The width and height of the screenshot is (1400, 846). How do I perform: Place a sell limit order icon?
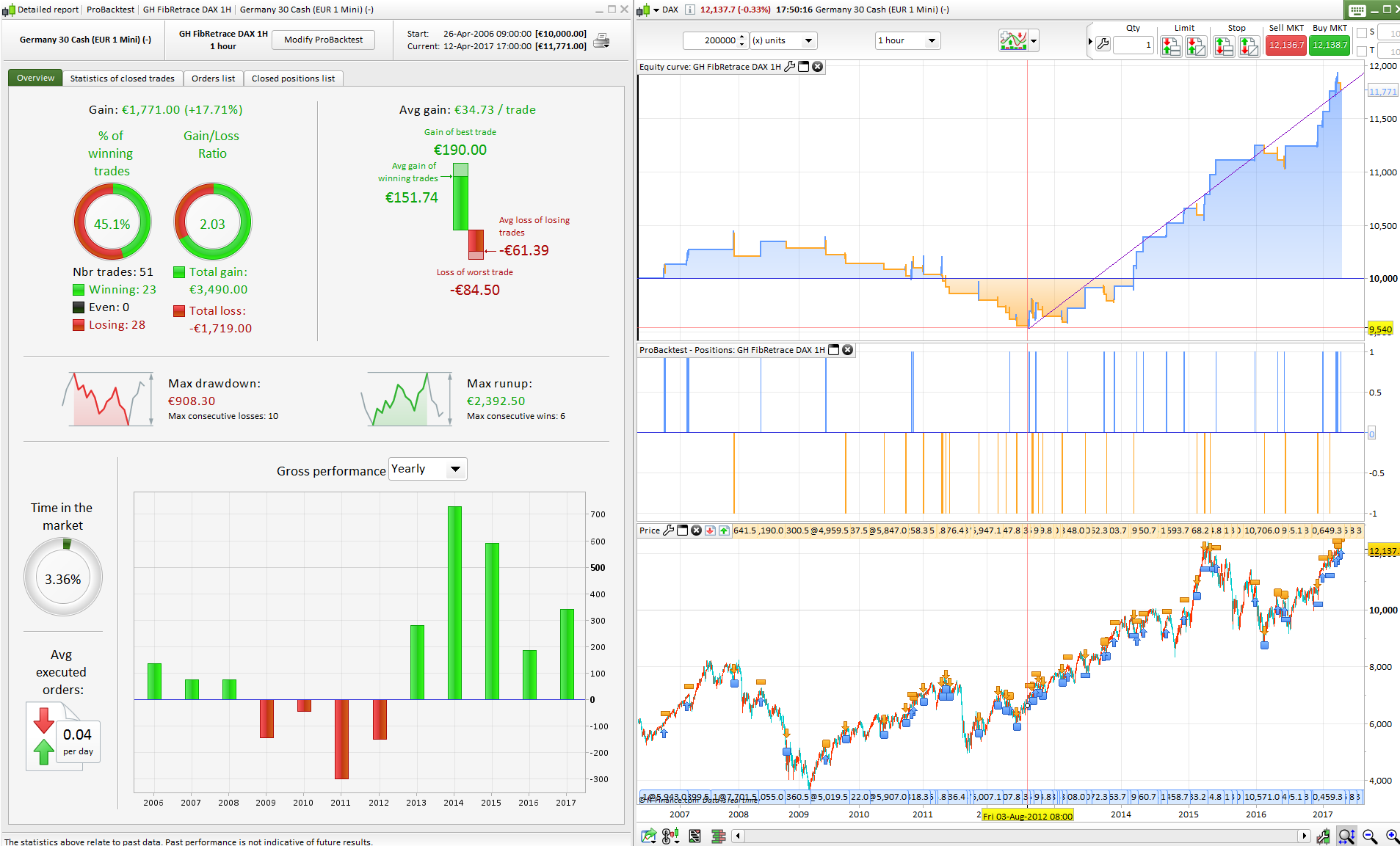(1171, 46)
